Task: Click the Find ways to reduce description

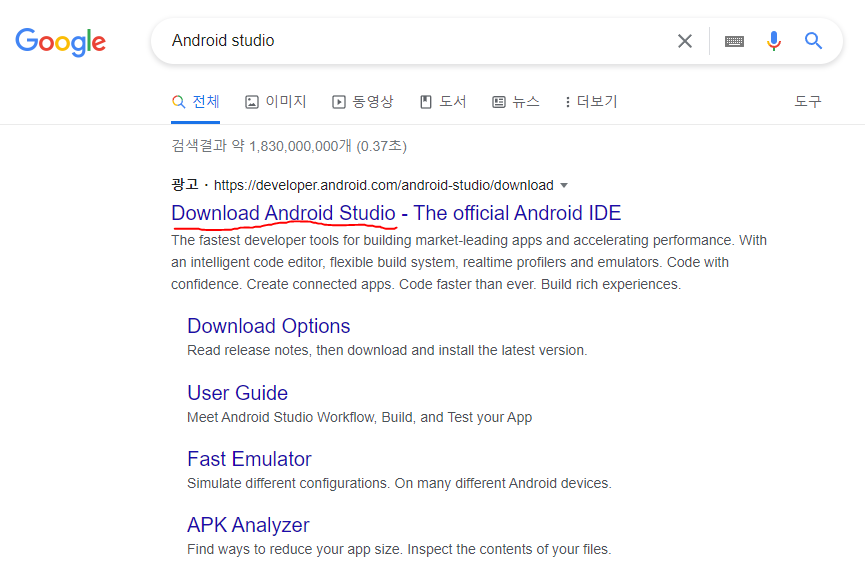Action: 399,550
